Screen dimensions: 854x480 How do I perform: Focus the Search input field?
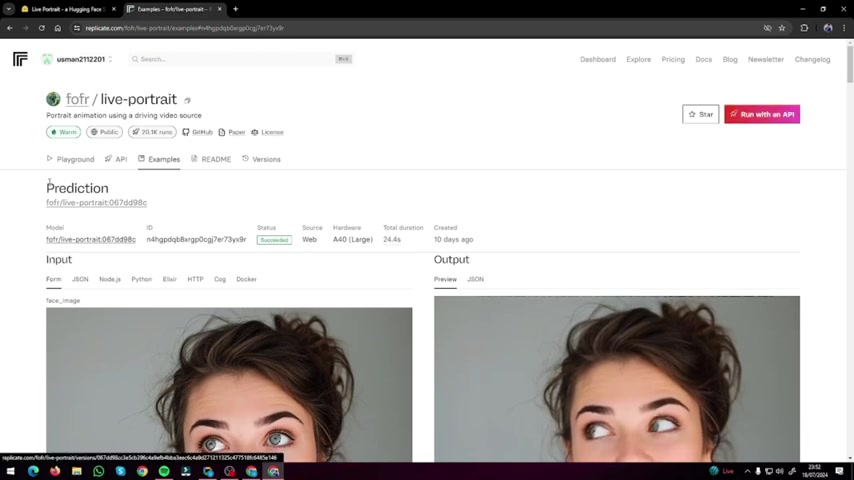point(241,59)
